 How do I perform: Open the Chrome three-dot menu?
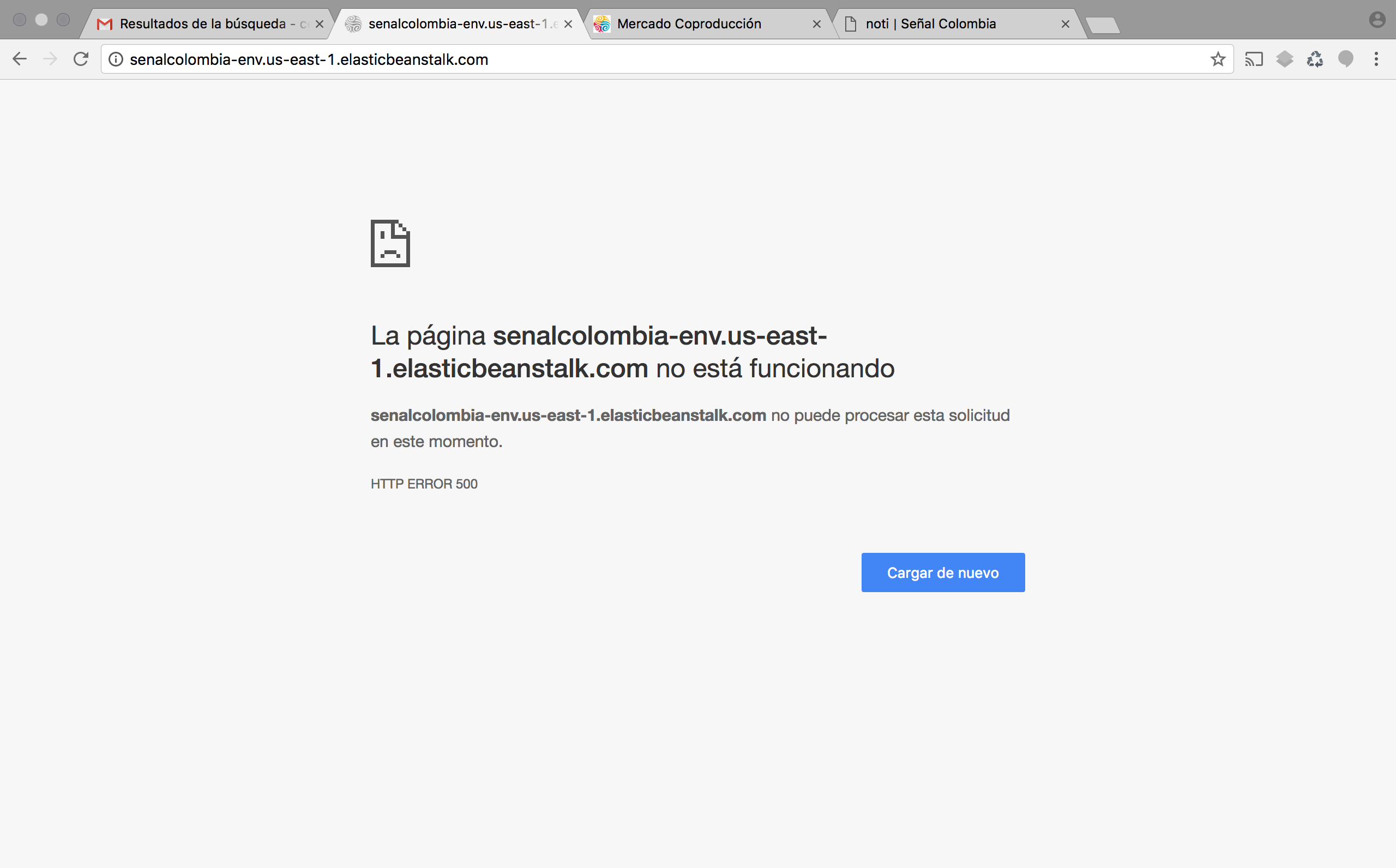1376,59
